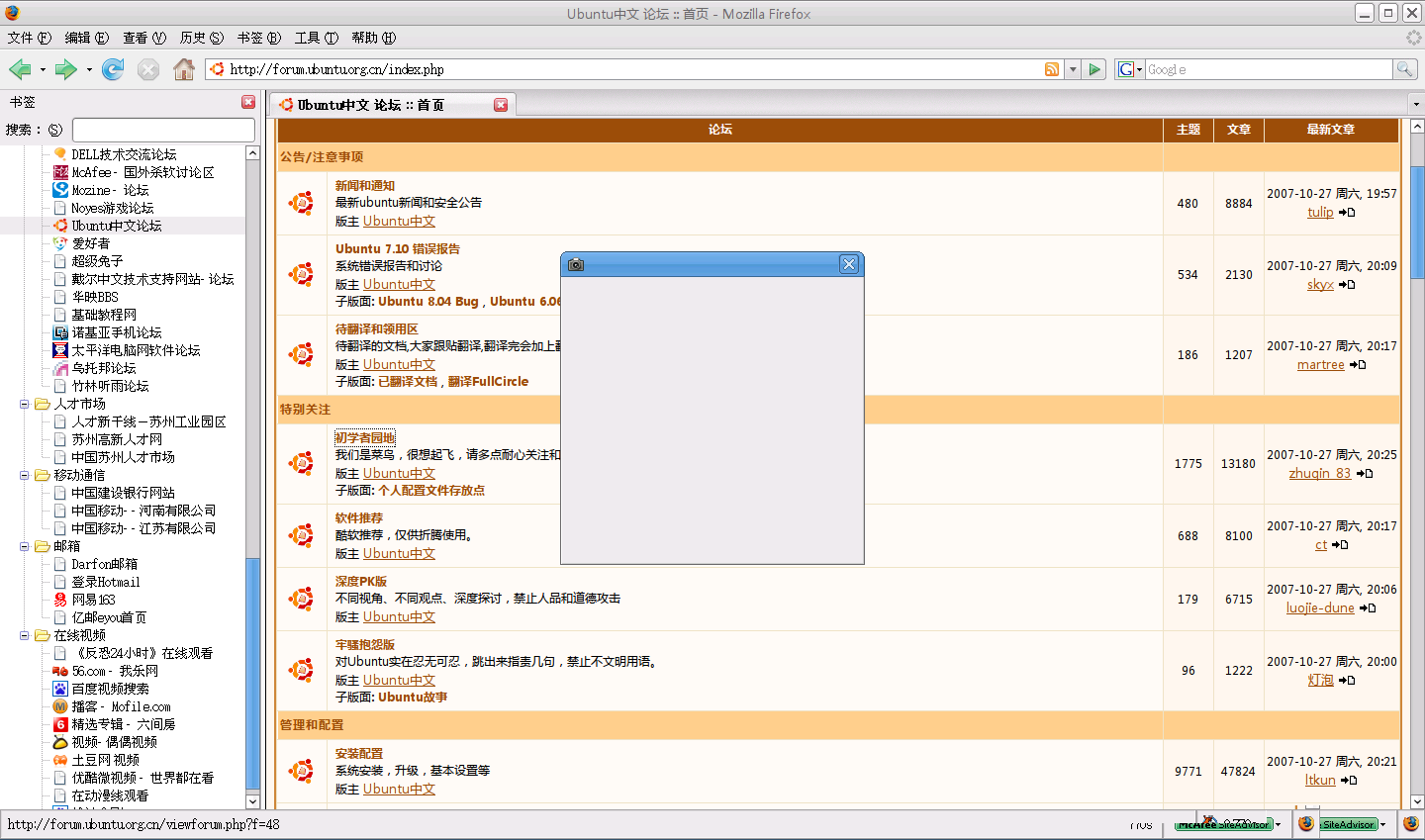Open the Ubuntu 7.10 错误报告 forum link

point(398,248)
